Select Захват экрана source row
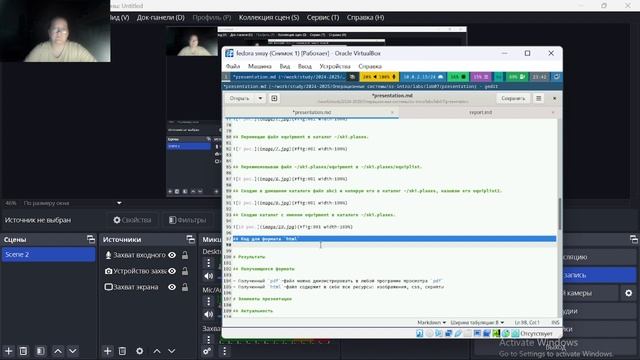640x360 pixels. [x=148, y=287]
